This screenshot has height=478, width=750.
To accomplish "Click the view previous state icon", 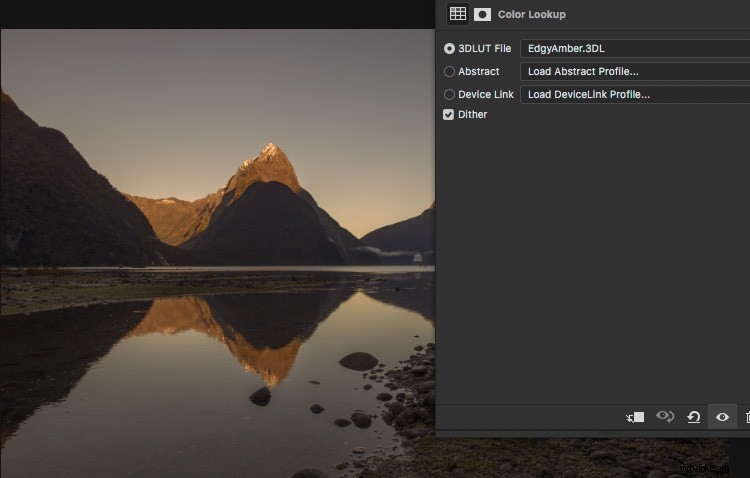I will pos(665,417).
